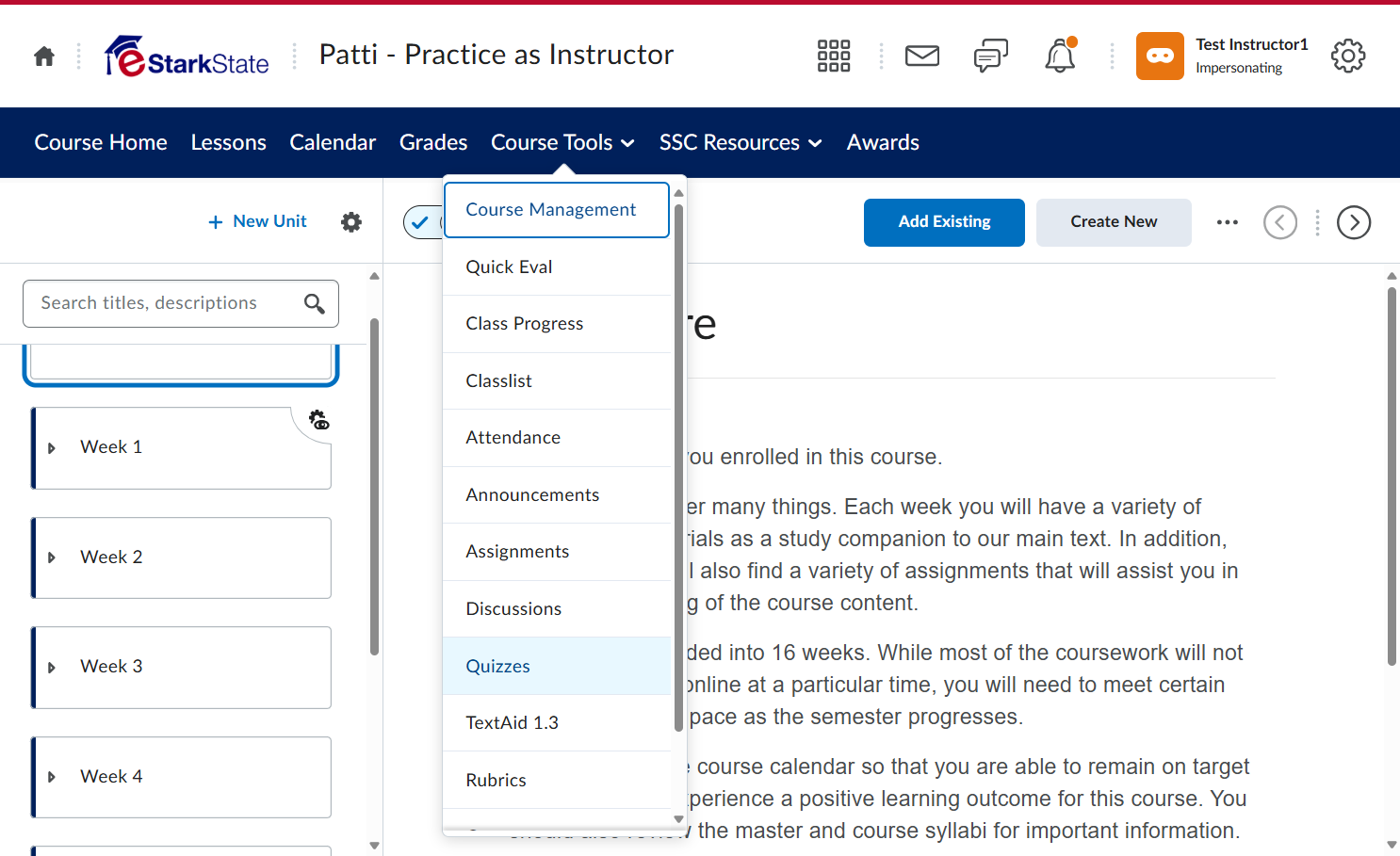This screenshot has height=856, width=1400.
Task: Open message alerts envelope icon
Action: click(922, 57)
